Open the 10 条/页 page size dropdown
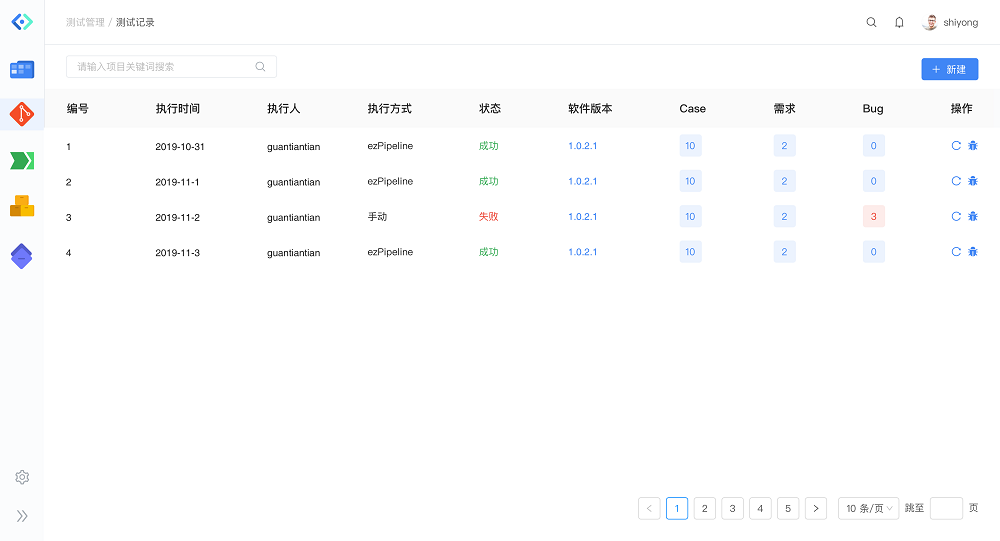Viewport: 1000px width, 541px height. point(868,508)
